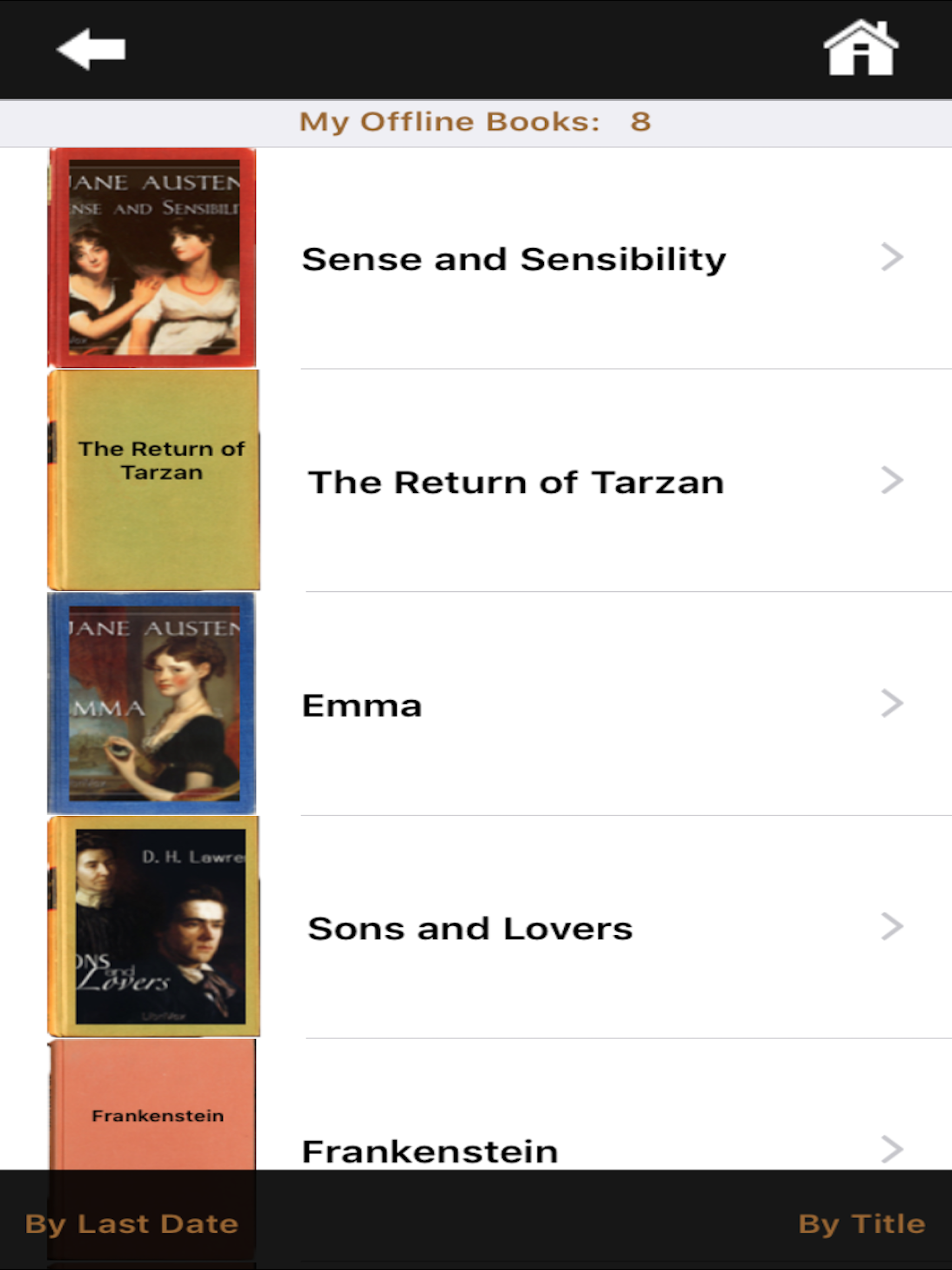Open Sense and Sensibility title text
952x1270 pixels.
pos(513,259)
